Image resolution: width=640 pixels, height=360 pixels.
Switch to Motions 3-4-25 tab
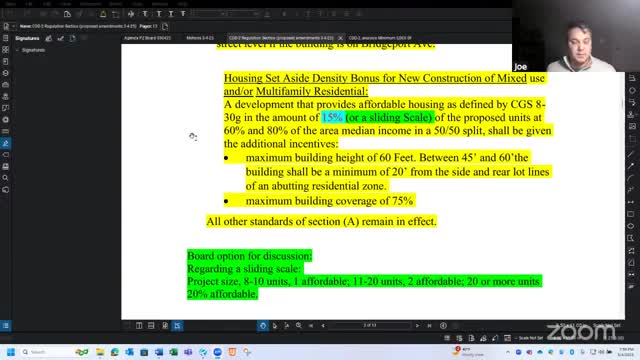tap(200, 38)
